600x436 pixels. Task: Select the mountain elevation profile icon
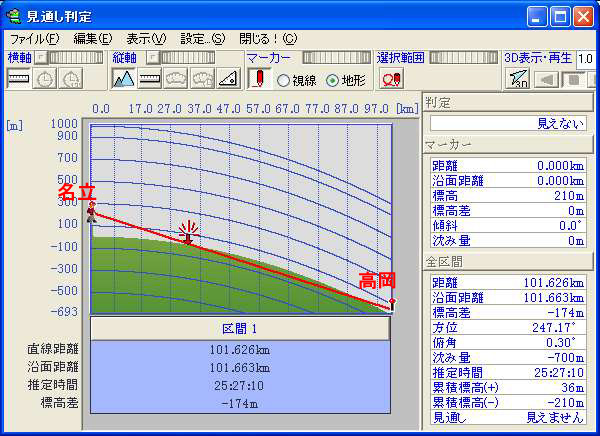(x=123, y=79)
